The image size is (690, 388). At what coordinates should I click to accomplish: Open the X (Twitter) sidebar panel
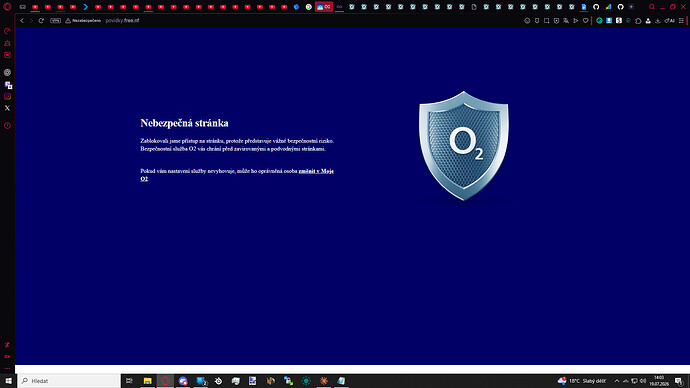click(x=7, y=108)
